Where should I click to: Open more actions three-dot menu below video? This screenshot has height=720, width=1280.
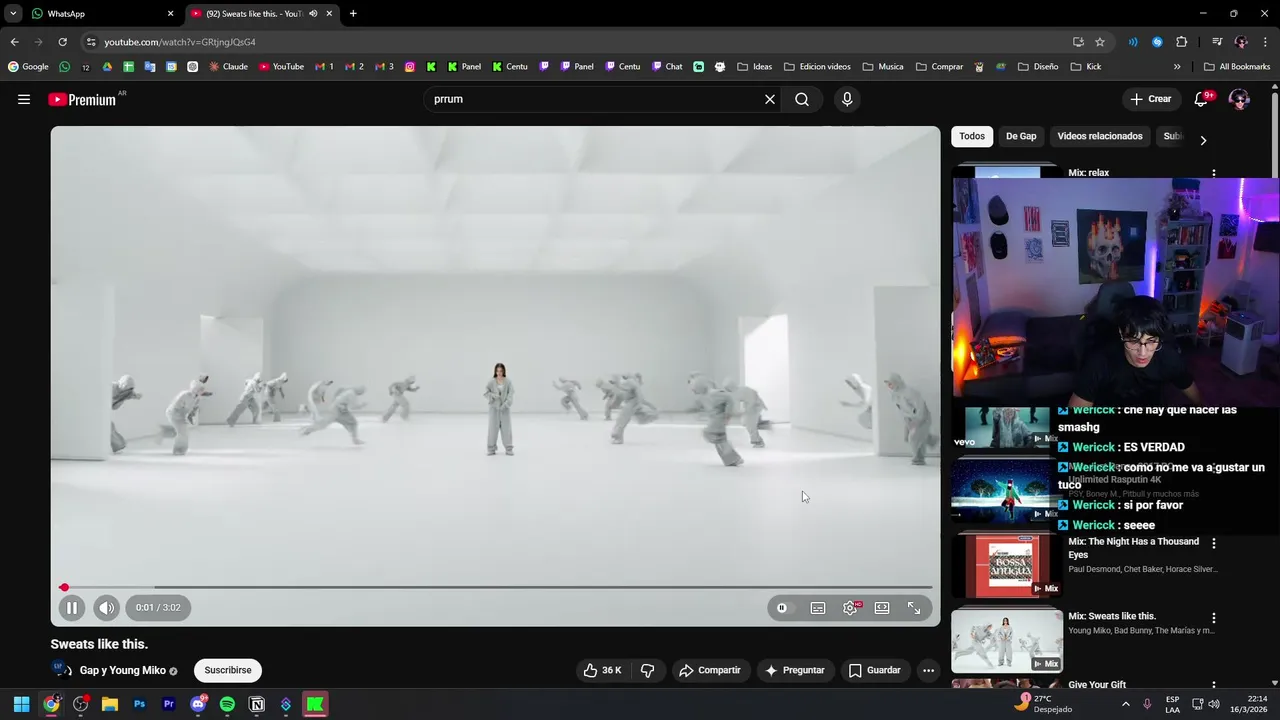pos(928,670)
